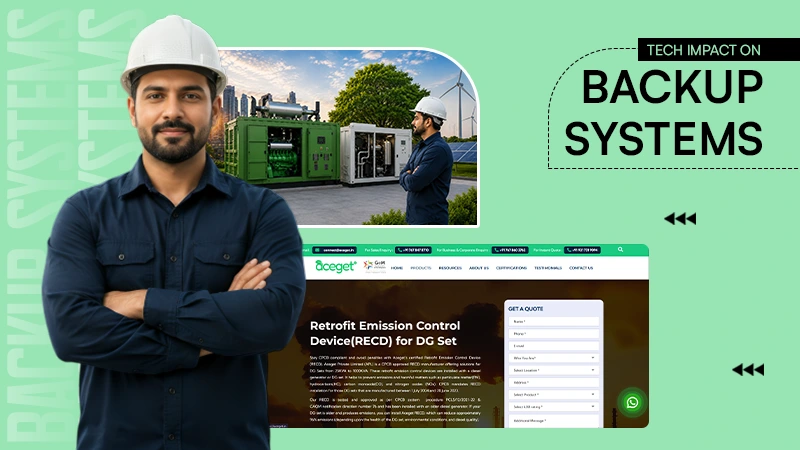The image size is (800, 450).
Task: Focus the Additional Message text area
Action: tap(554, 421)
